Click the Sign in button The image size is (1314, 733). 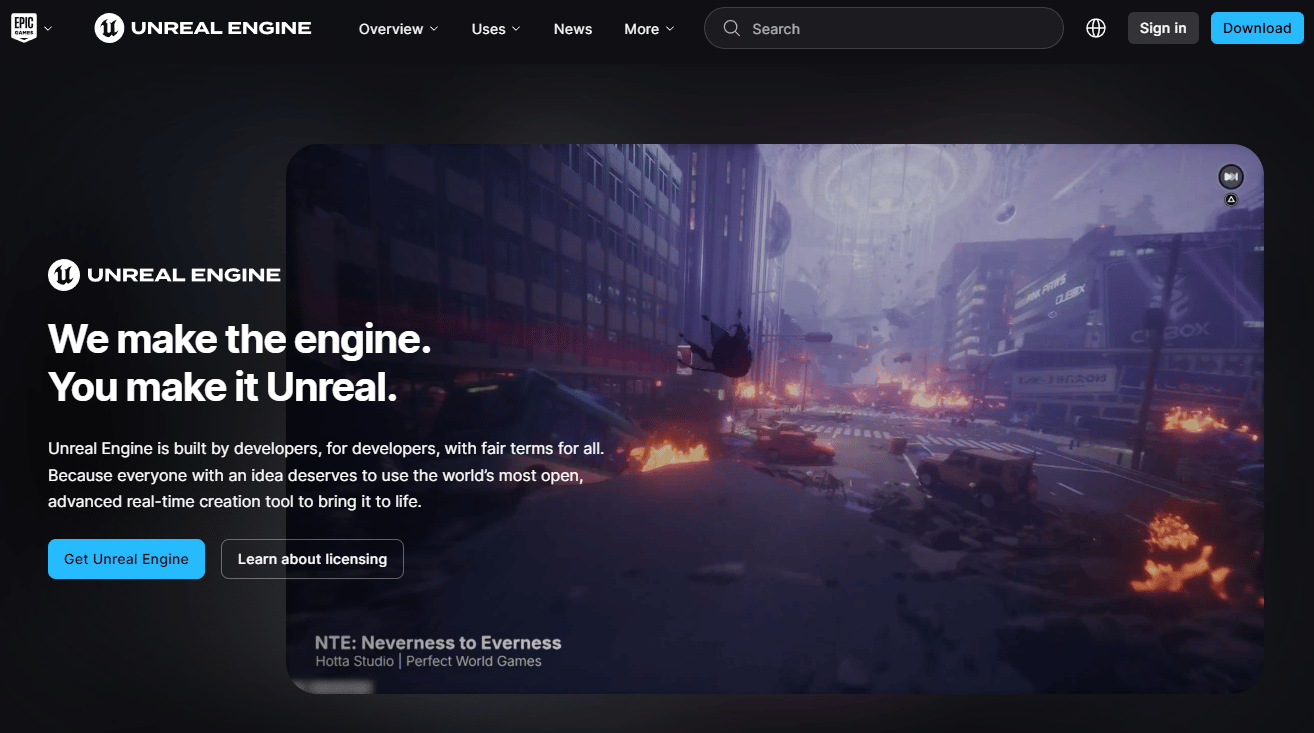1163,28
